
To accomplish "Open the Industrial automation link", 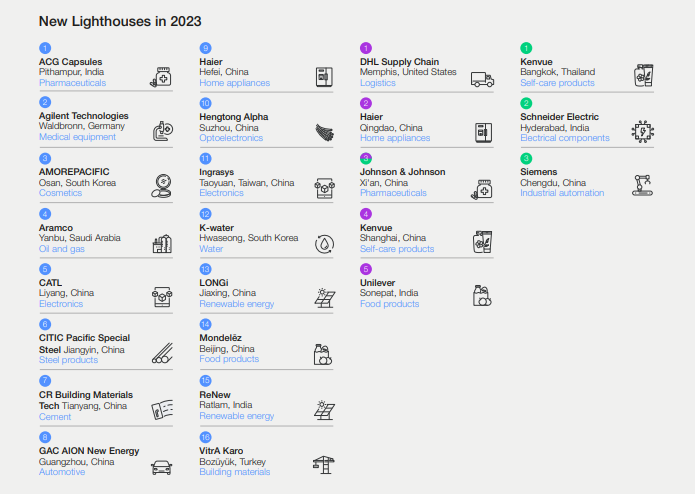I will click(x=562, y=193).
